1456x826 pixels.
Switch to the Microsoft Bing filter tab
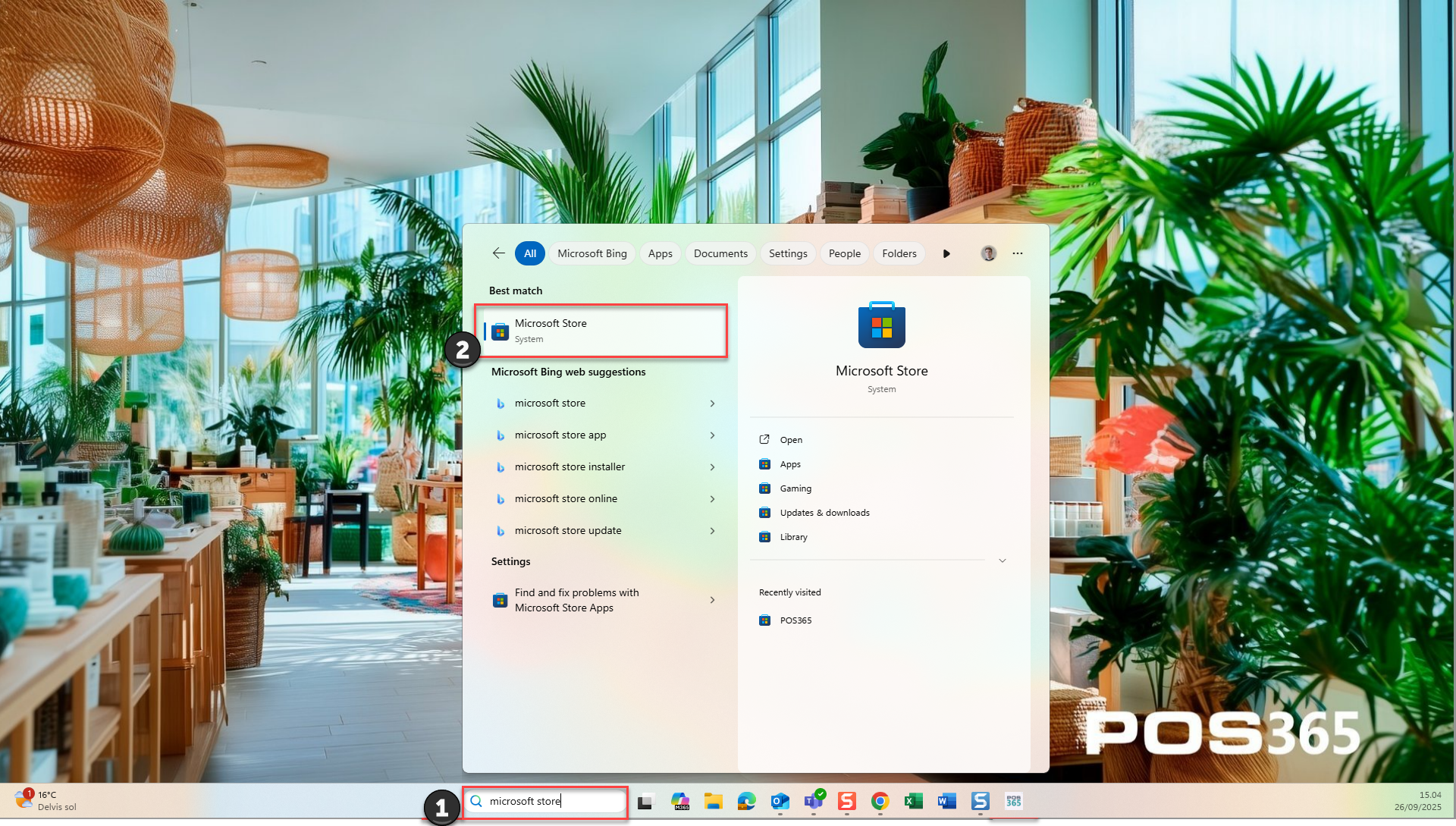click(592, 253)
